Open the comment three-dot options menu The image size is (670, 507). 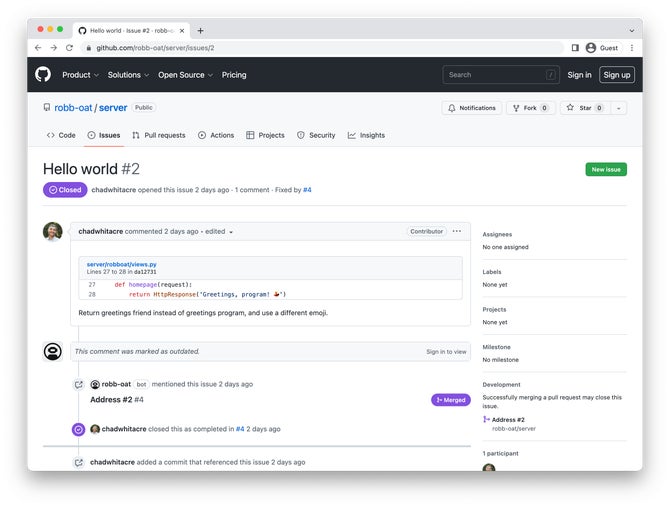tap(457, 231)
